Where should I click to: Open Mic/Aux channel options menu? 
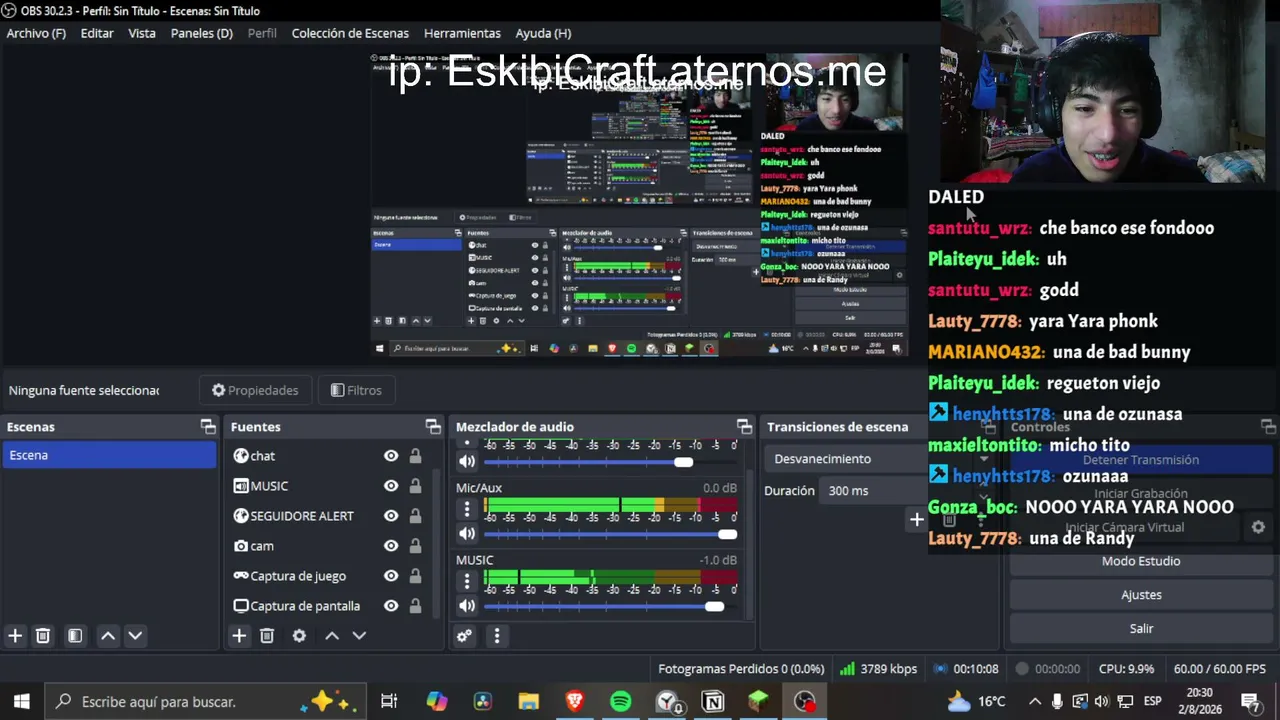(x=467, y=508)
